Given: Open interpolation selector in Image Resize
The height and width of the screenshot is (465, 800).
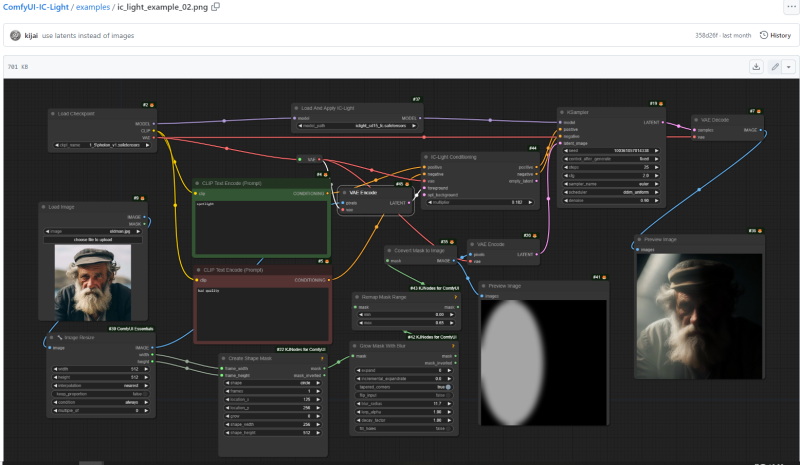Looking at the screenshot, I should tap(101, 385).
